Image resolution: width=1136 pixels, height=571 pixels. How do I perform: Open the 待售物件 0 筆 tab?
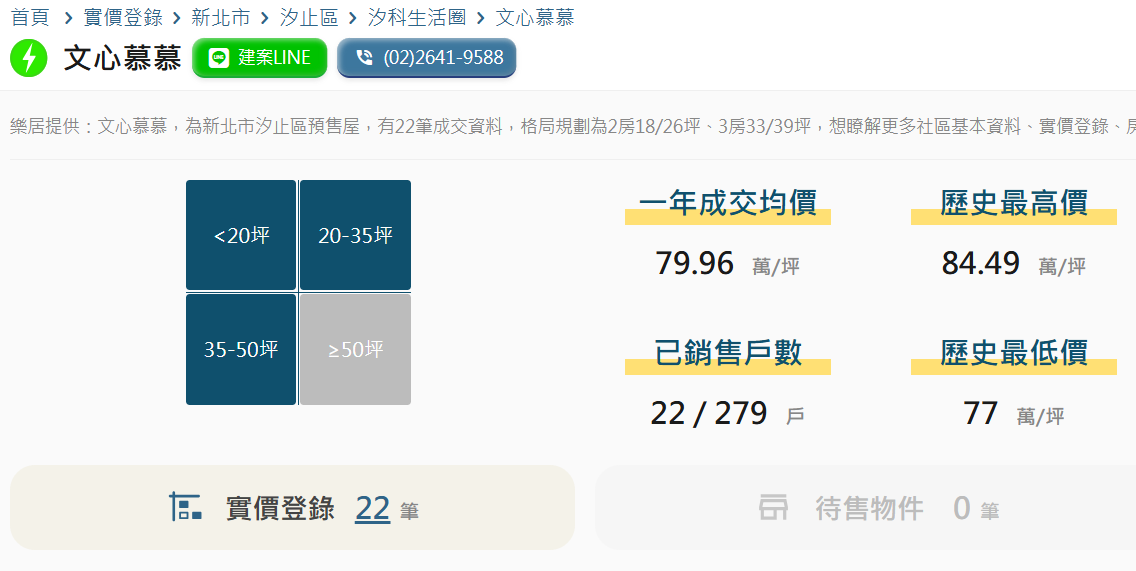tap(866, 507)
